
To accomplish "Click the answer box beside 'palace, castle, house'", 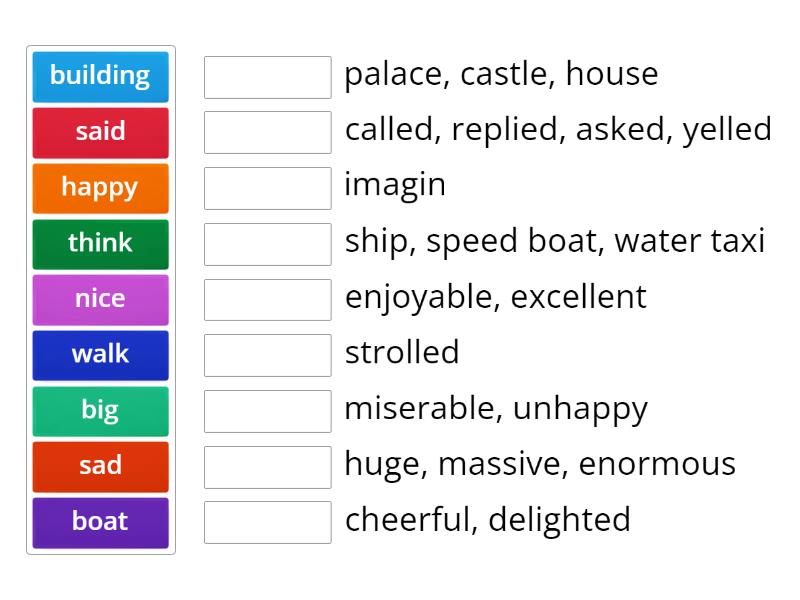I will [266, 74].
